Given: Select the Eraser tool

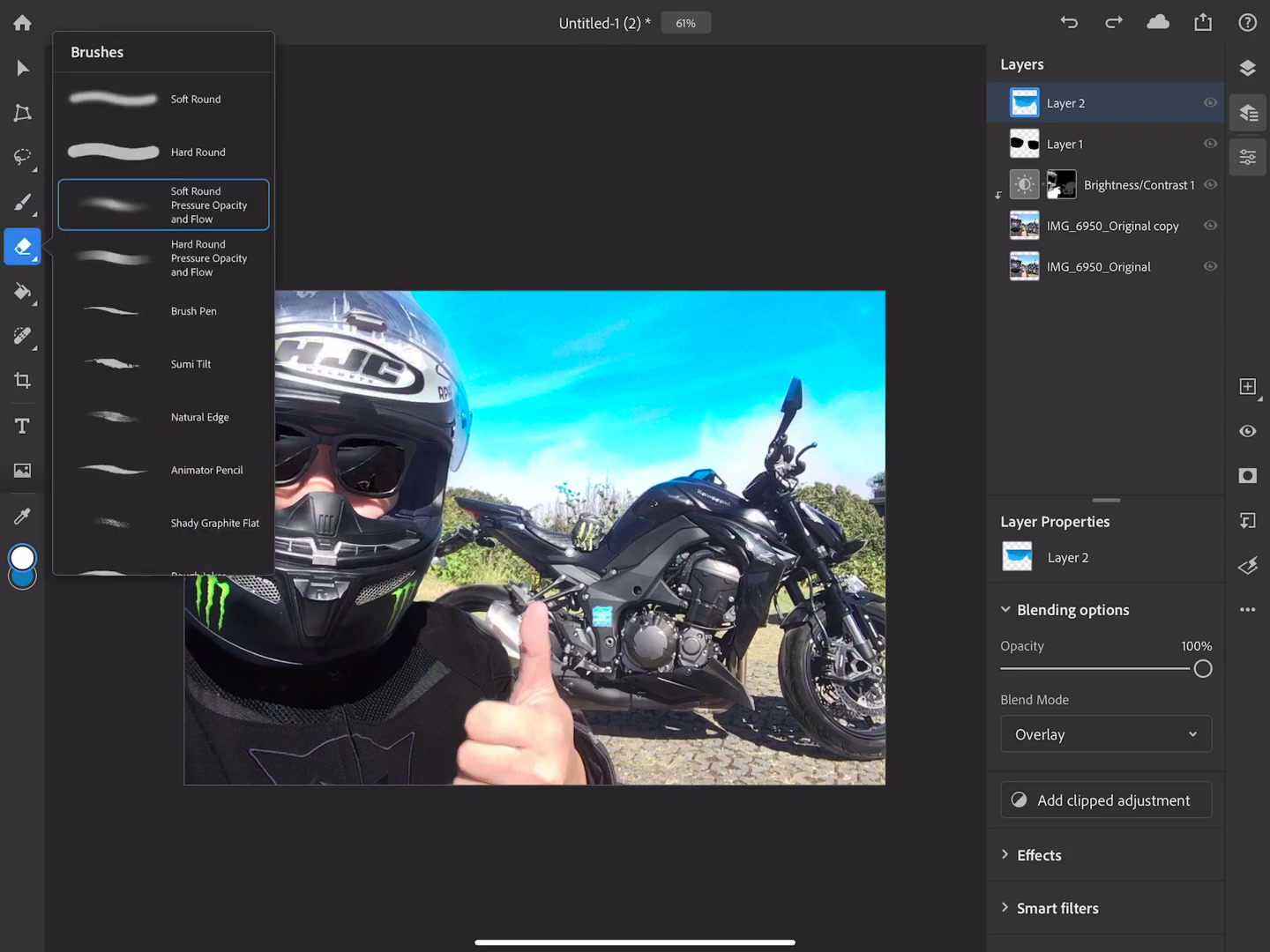Looking at the screenshot, I should click(22, 247).
